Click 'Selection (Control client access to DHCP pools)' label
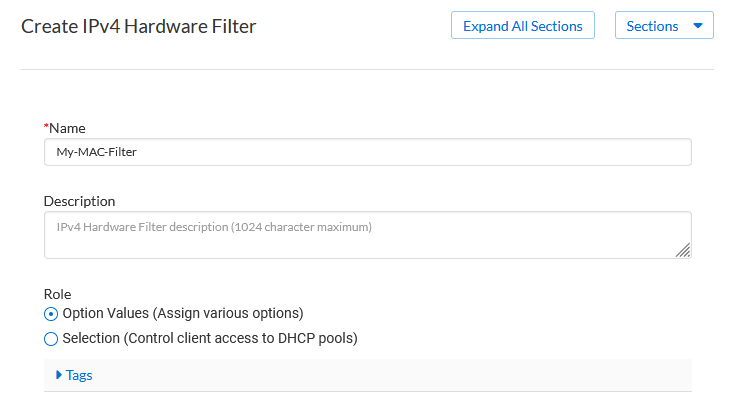The height and width of the screenshot is (407, 734). tap(210, 338)
